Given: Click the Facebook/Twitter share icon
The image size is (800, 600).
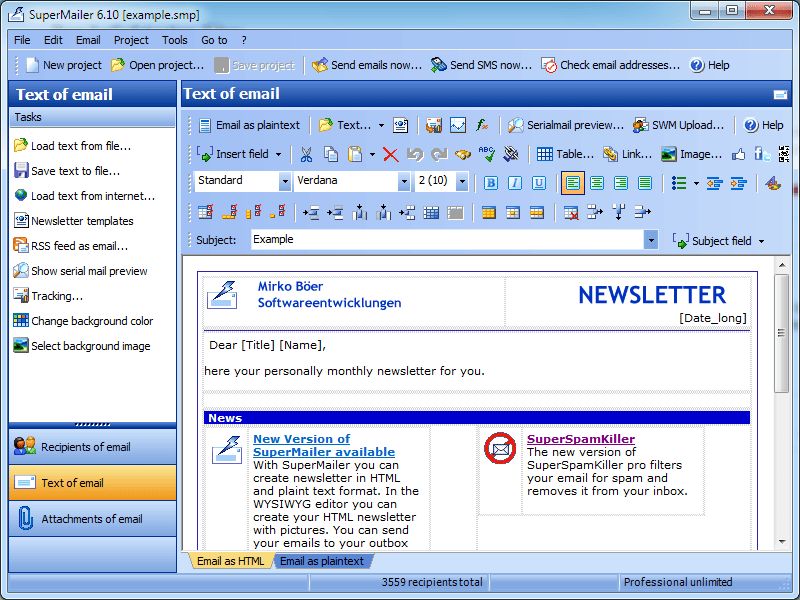Looking at the screenshot, I should click(763, 154).
